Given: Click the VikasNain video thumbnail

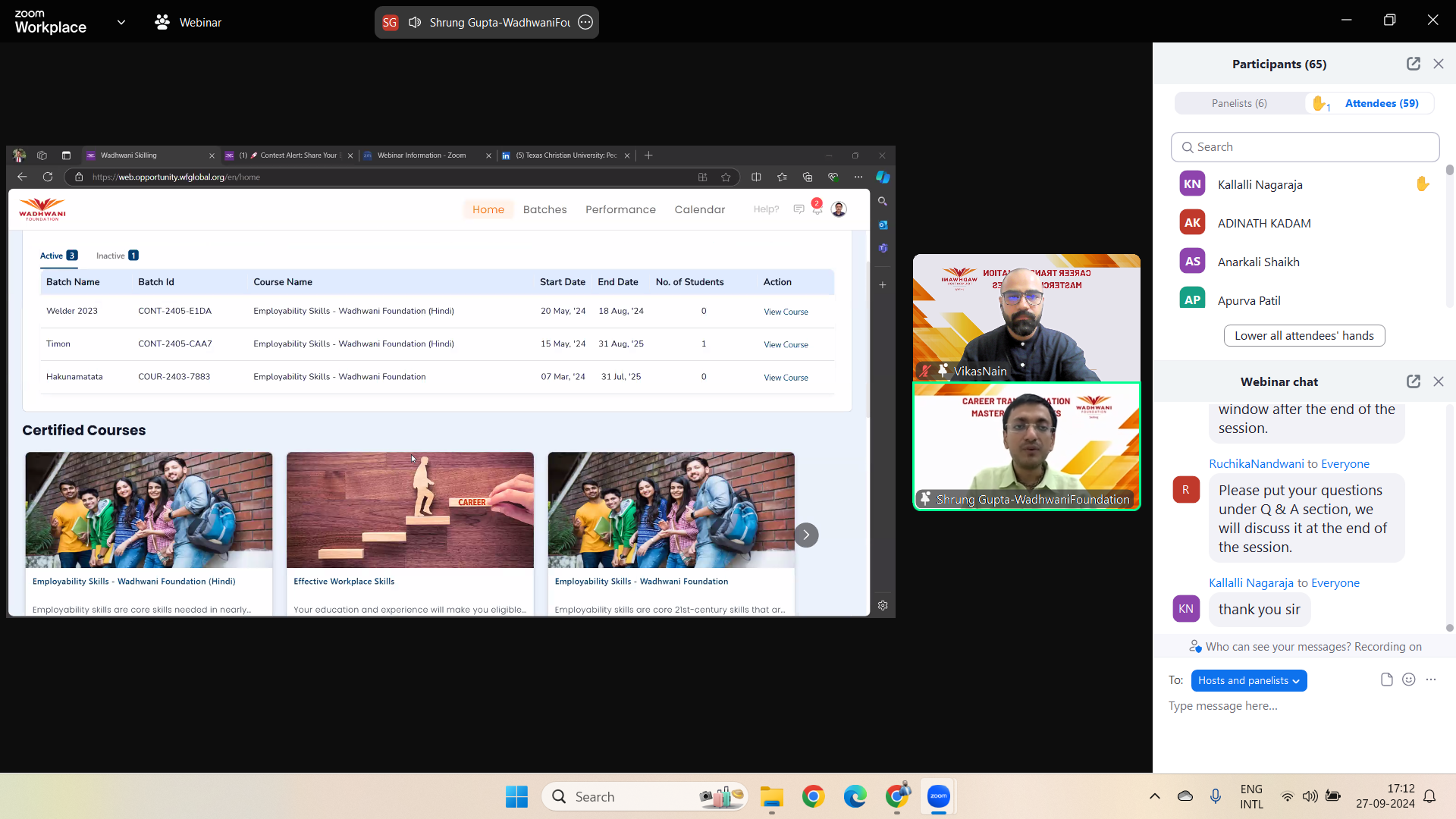Looking at the screenshot, I should click(x=1026, y=317).
